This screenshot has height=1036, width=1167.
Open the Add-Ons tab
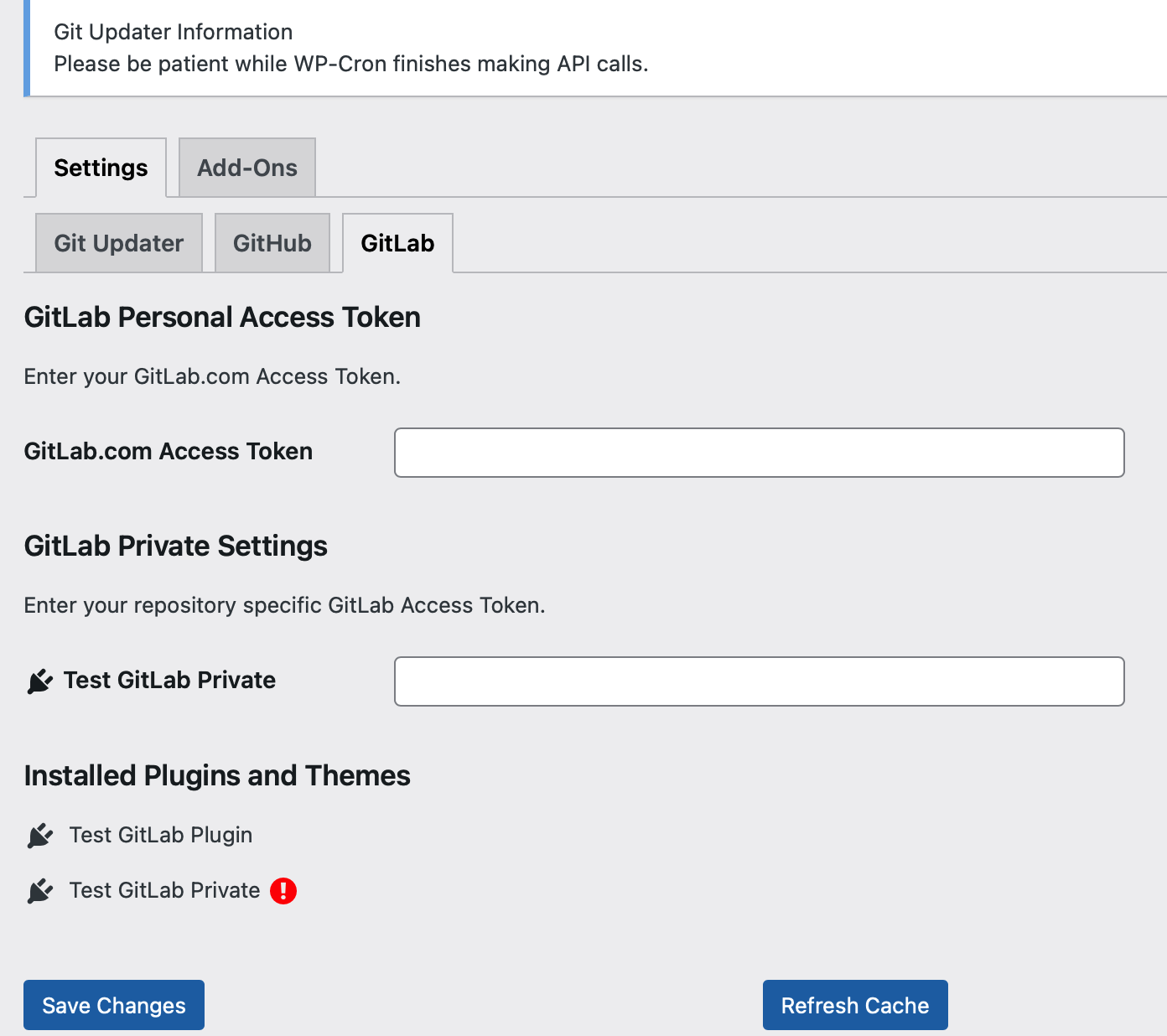(x=247, y=168)
